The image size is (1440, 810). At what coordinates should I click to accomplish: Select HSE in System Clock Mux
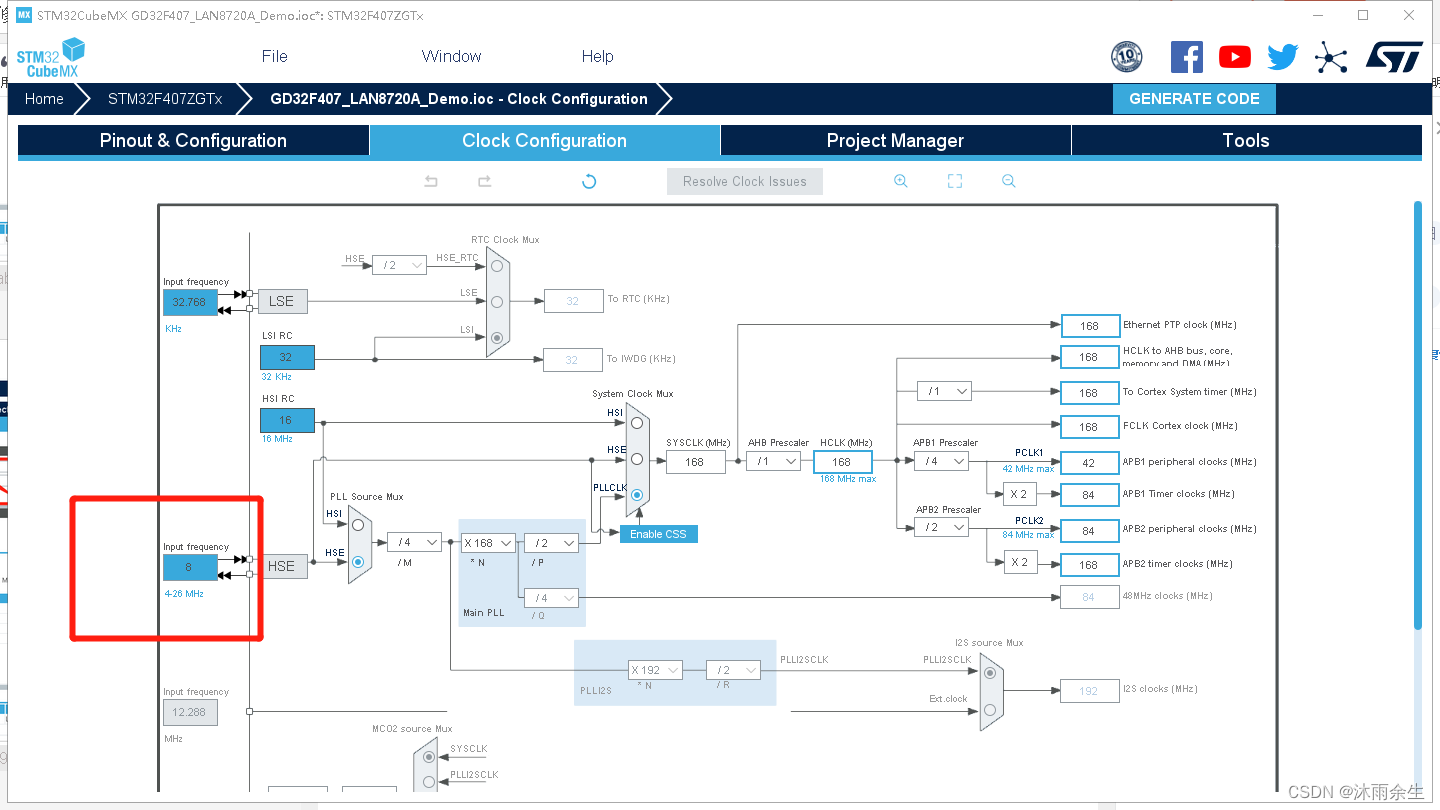(x=636, y=459)
